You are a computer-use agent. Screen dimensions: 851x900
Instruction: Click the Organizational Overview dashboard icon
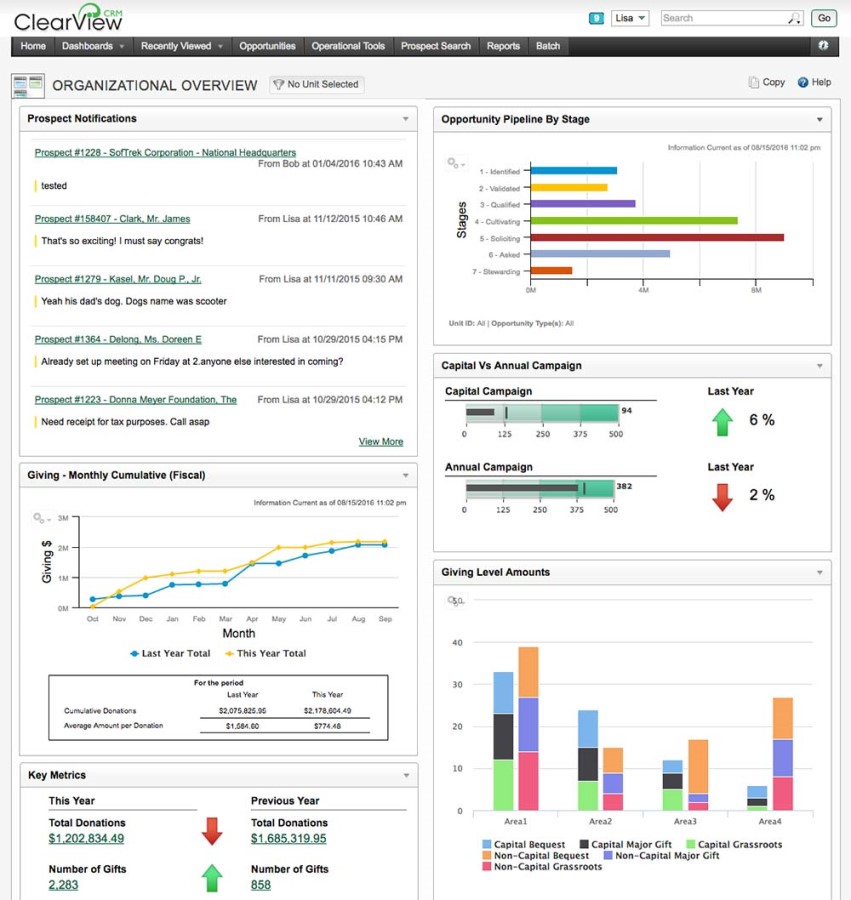tap(27, 85)
